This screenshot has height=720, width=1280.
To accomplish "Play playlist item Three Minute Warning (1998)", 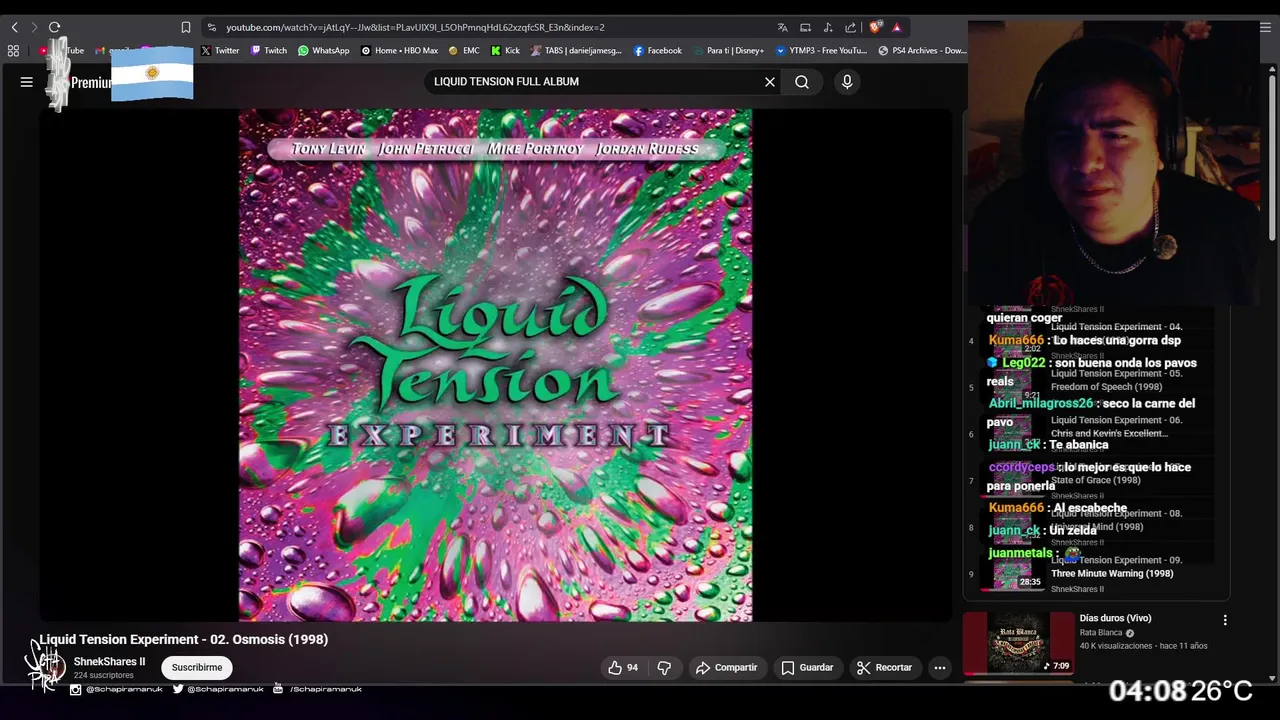I will [1112, 574].
